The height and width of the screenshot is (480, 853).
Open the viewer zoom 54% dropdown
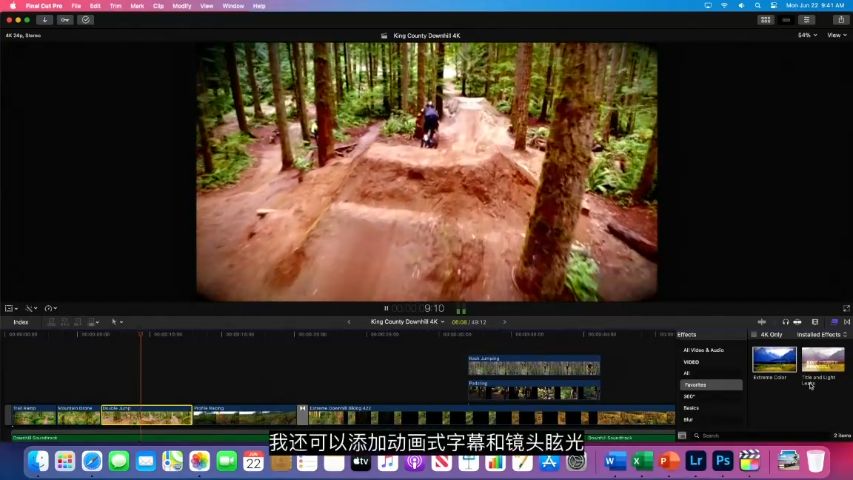click(x=805, y=35)
